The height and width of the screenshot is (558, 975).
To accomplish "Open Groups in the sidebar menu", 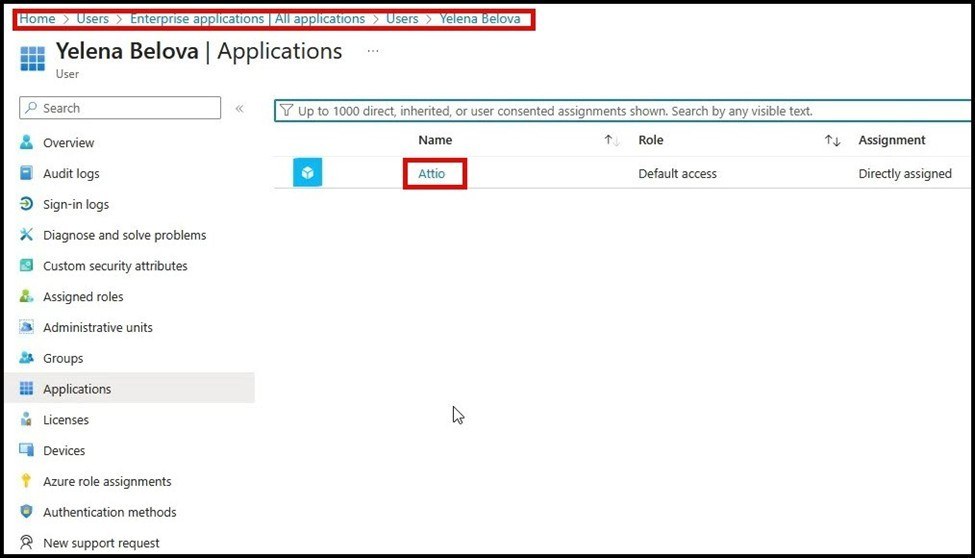I will point(63,359).
